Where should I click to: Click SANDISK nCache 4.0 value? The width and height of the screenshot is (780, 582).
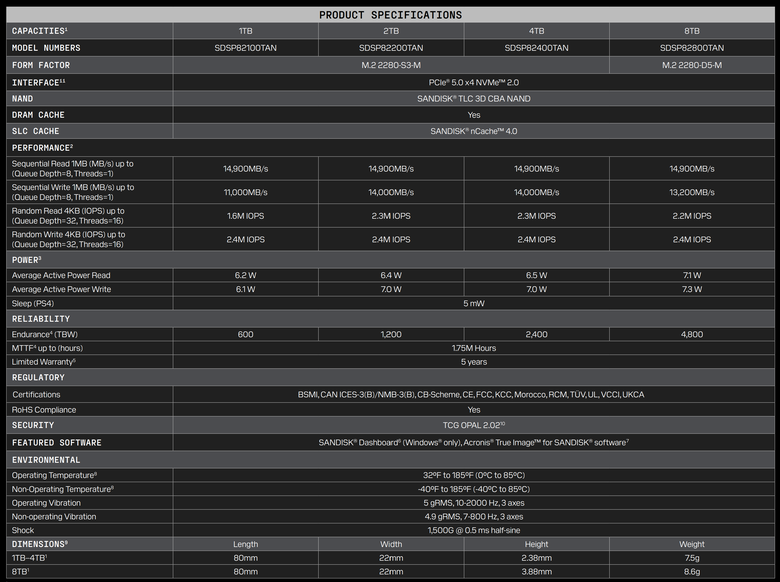click(x=474, y=131)
